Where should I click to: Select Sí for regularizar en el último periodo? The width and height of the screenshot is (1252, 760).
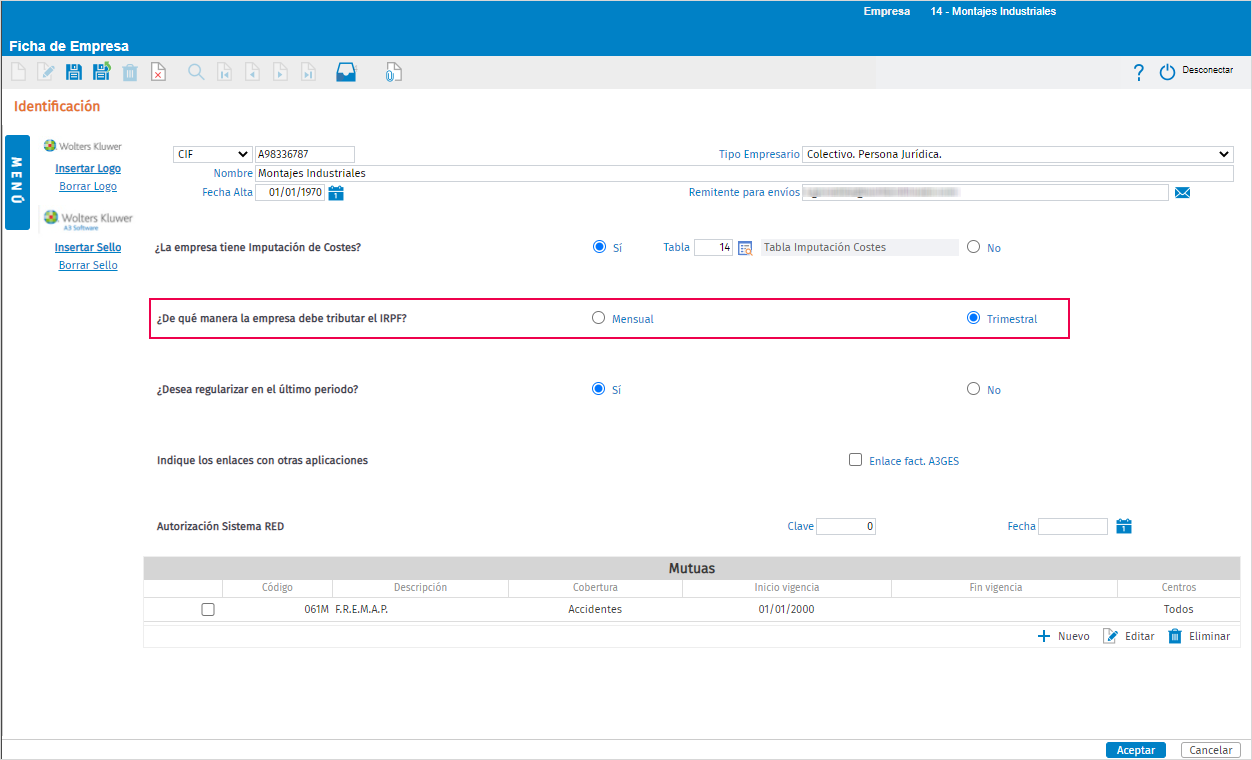pyautogui.click(x=599, y=389)
